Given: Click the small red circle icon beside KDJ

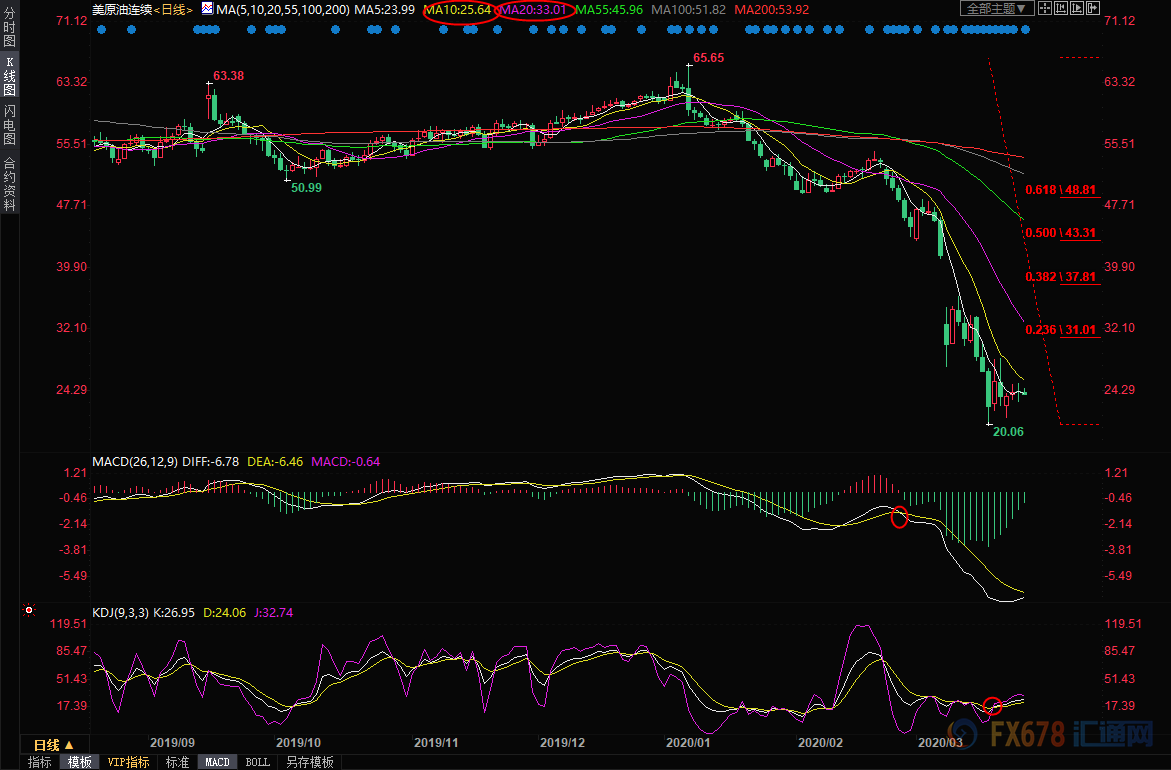Looking at the screenshot, I should point(29,610).
